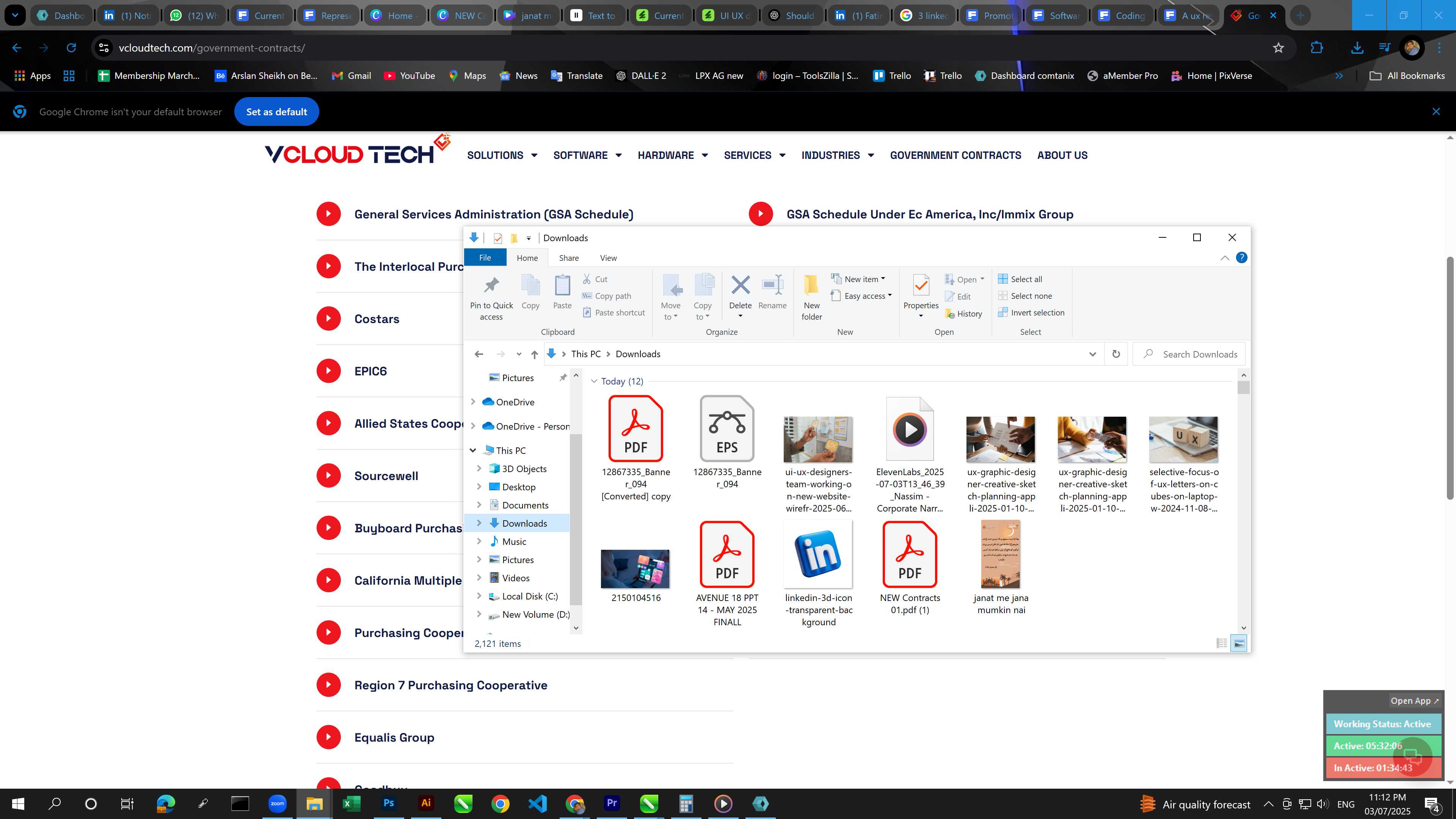Open Excel from the taskbar

click(351, 803)
